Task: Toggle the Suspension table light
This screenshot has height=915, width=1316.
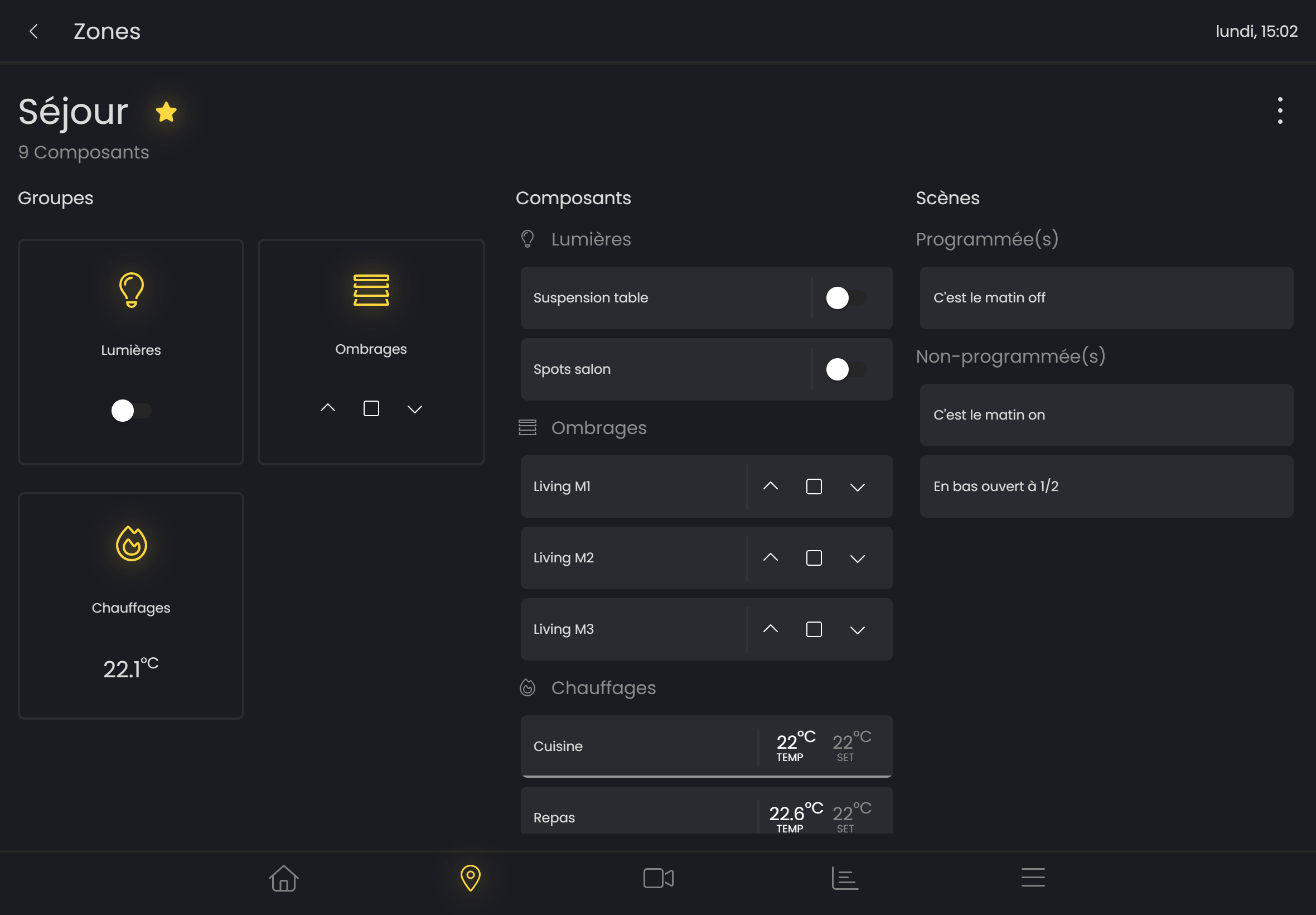Action: coord(845,298)
